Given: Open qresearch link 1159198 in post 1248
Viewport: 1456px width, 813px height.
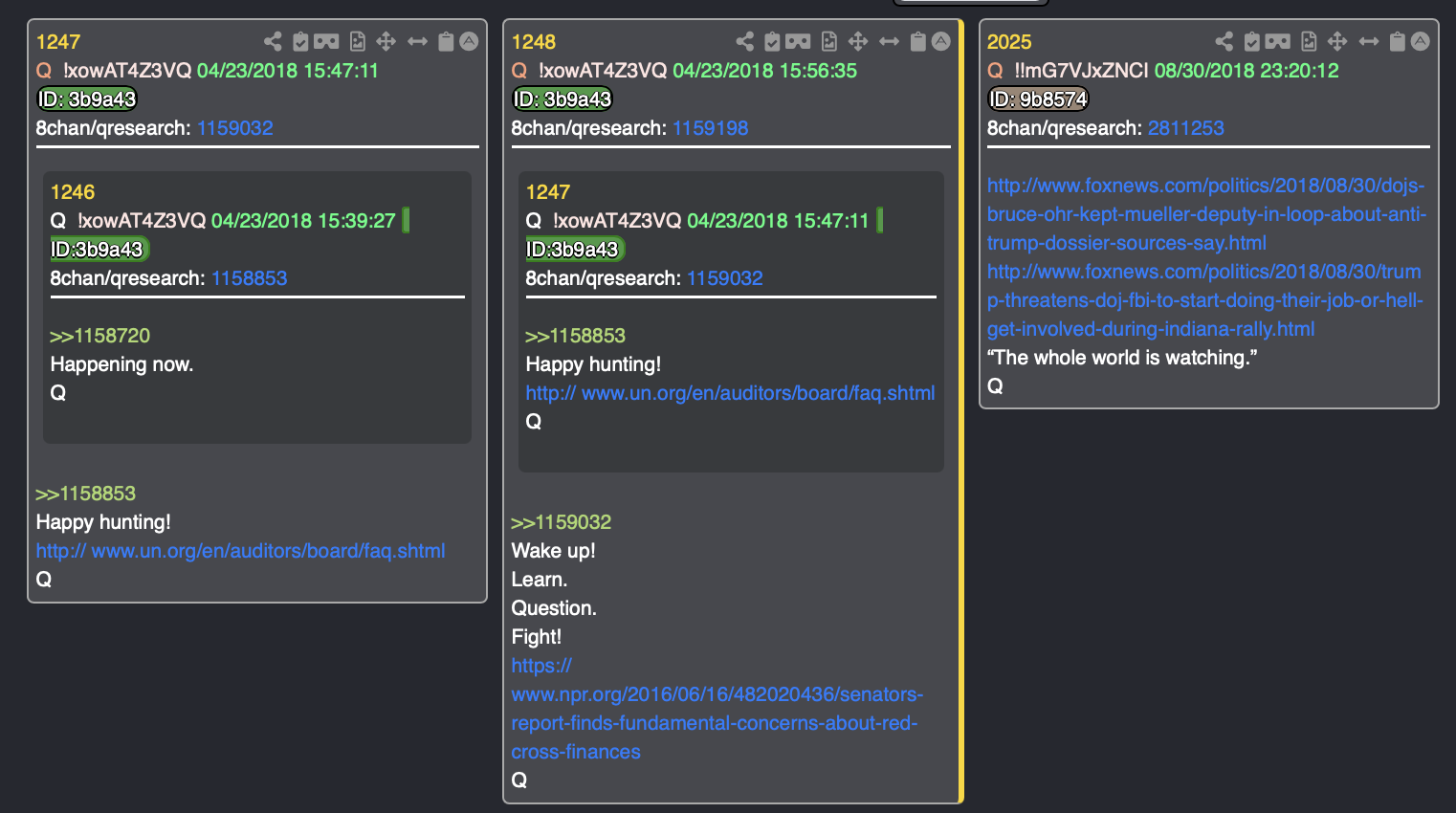Looking at the screenshot, I should [711, 128].
